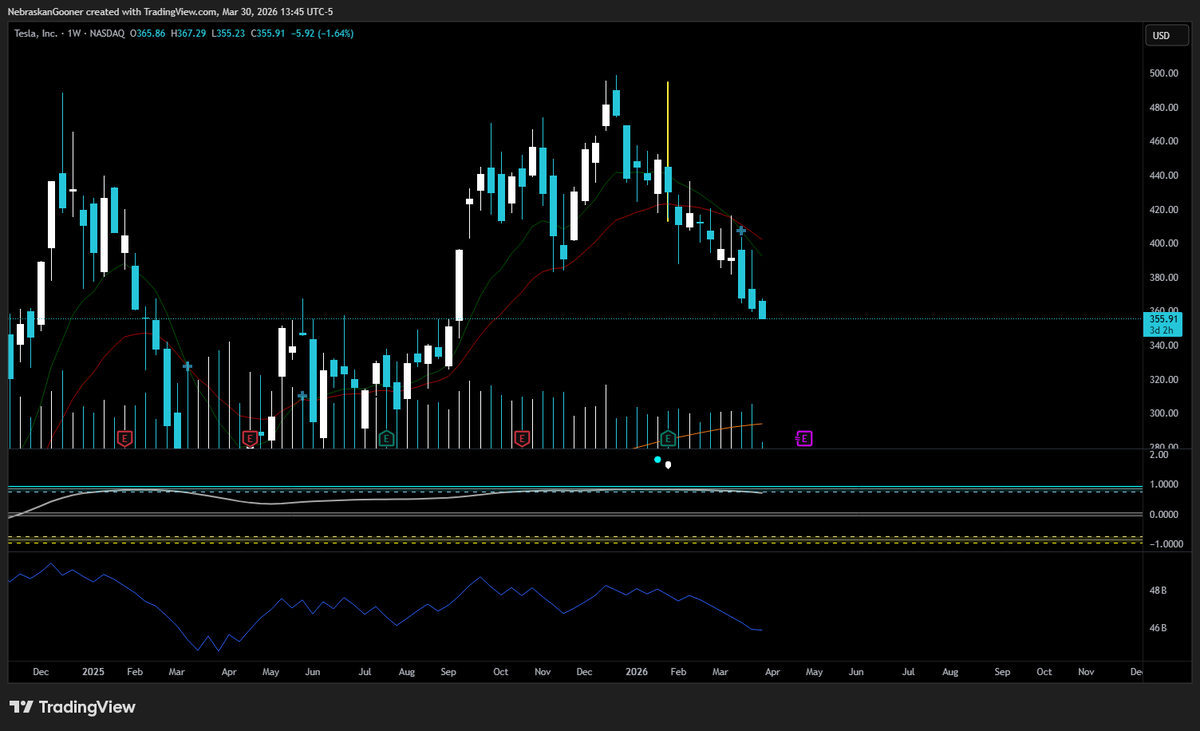Click the open value O365.86

click(x=150, y=33)
